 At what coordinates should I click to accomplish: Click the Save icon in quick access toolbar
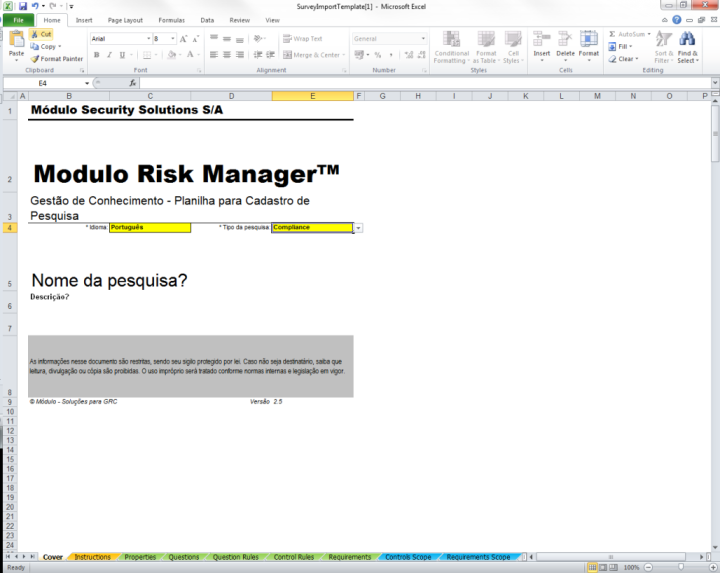pos(22,6)
